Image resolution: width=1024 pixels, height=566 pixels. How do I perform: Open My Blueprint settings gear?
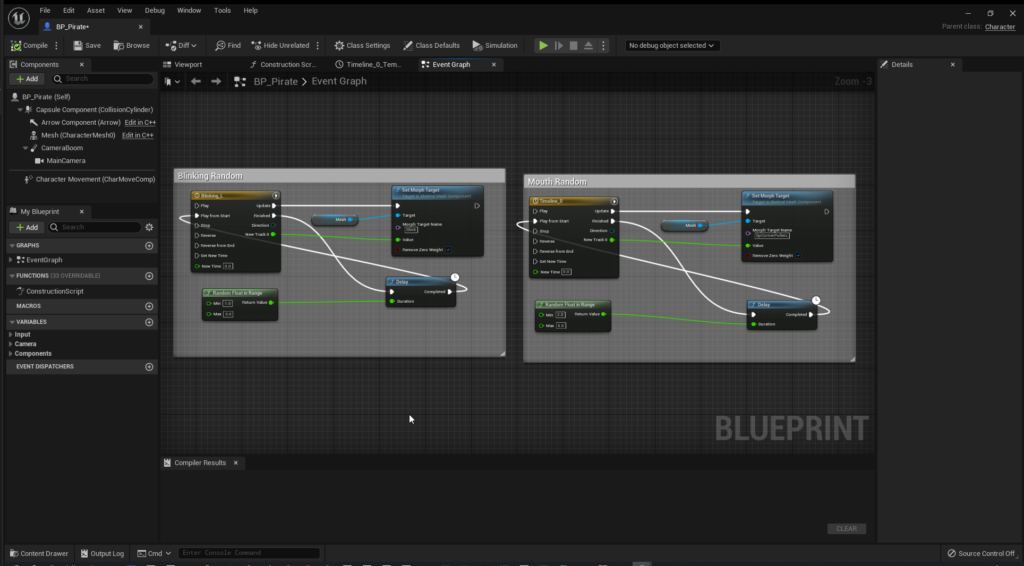149,227
